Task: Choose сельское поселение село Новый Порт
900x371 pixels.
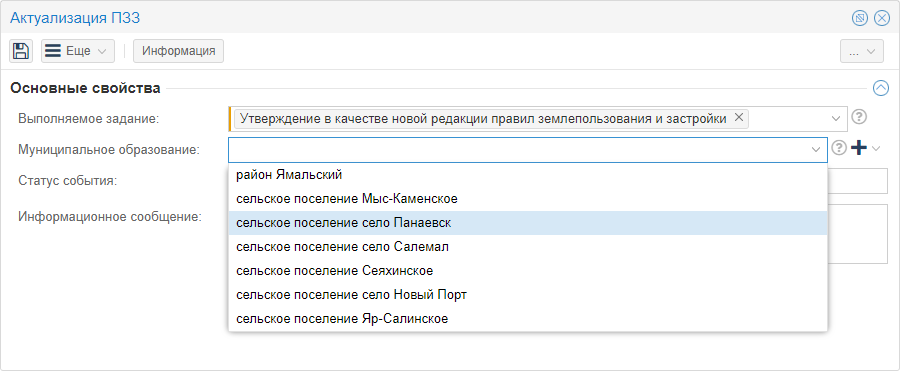Action: tap(527, 295)
